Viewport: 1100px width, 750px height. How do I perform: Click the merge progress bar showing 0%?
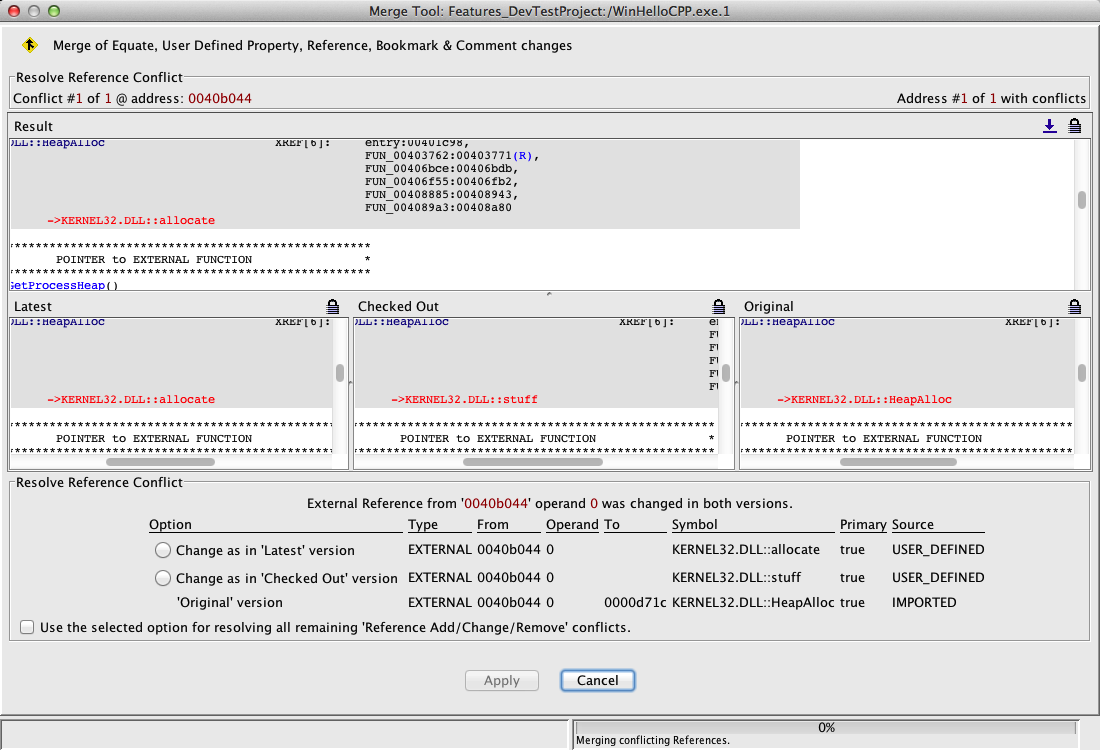[x=826, y=728]
